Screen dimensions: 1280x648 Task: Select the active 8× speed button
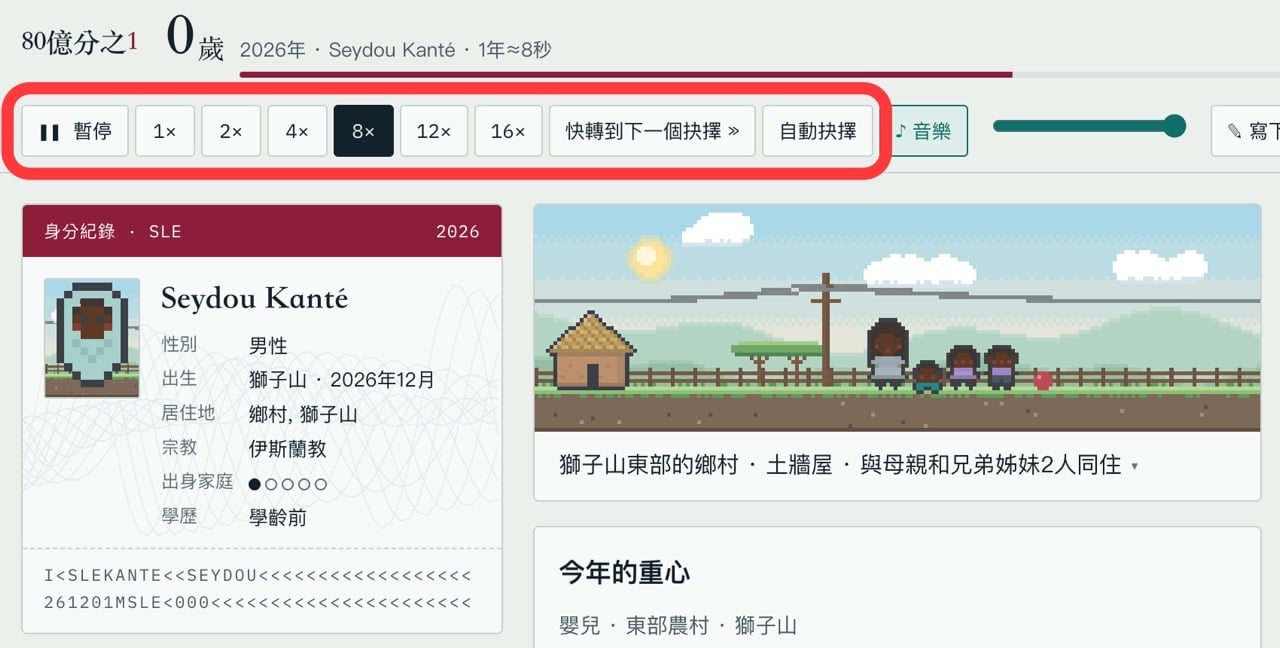[364, 131]
